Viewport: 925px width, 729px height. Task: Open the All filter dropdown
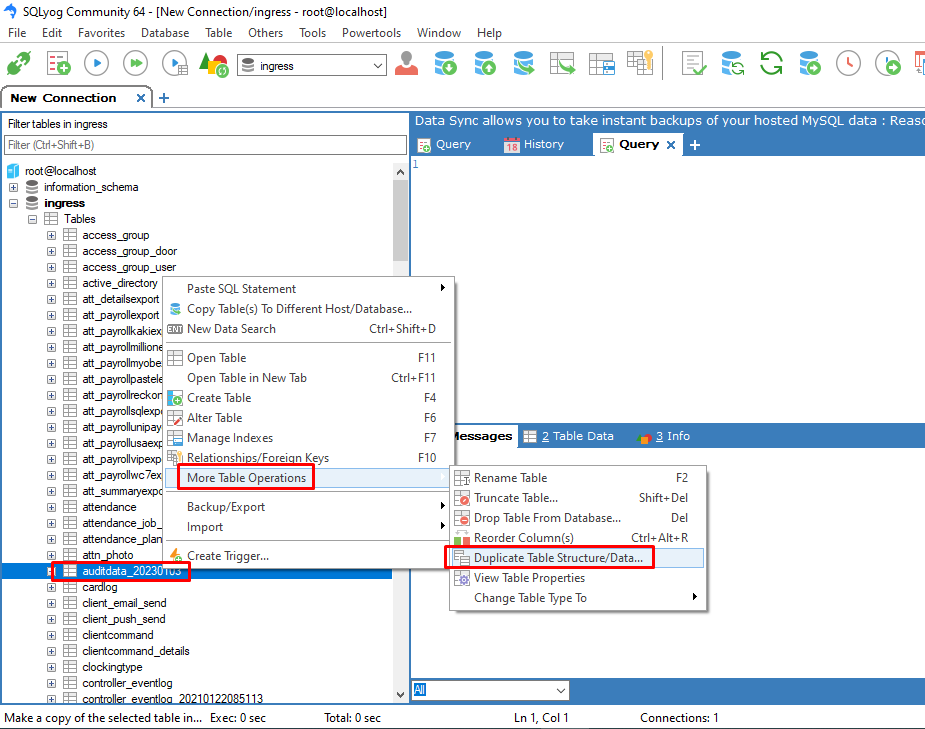click(x=490, y=690)
